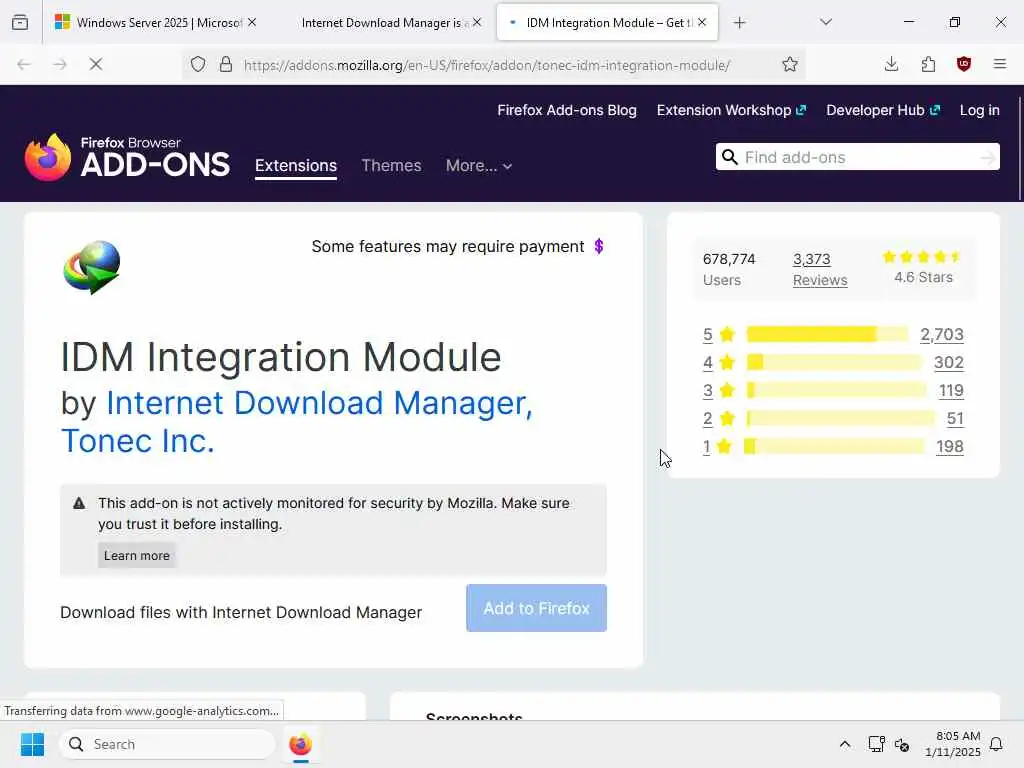This screenshot has width=1024, height=768.
Task: Open the notifications bell icon
Action: [997, 744]
